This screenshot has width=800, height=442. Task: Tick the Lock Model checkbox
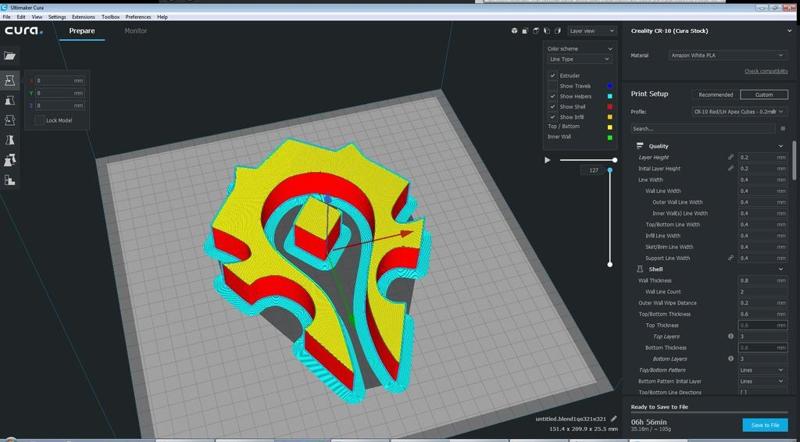[x=39, y=120]
